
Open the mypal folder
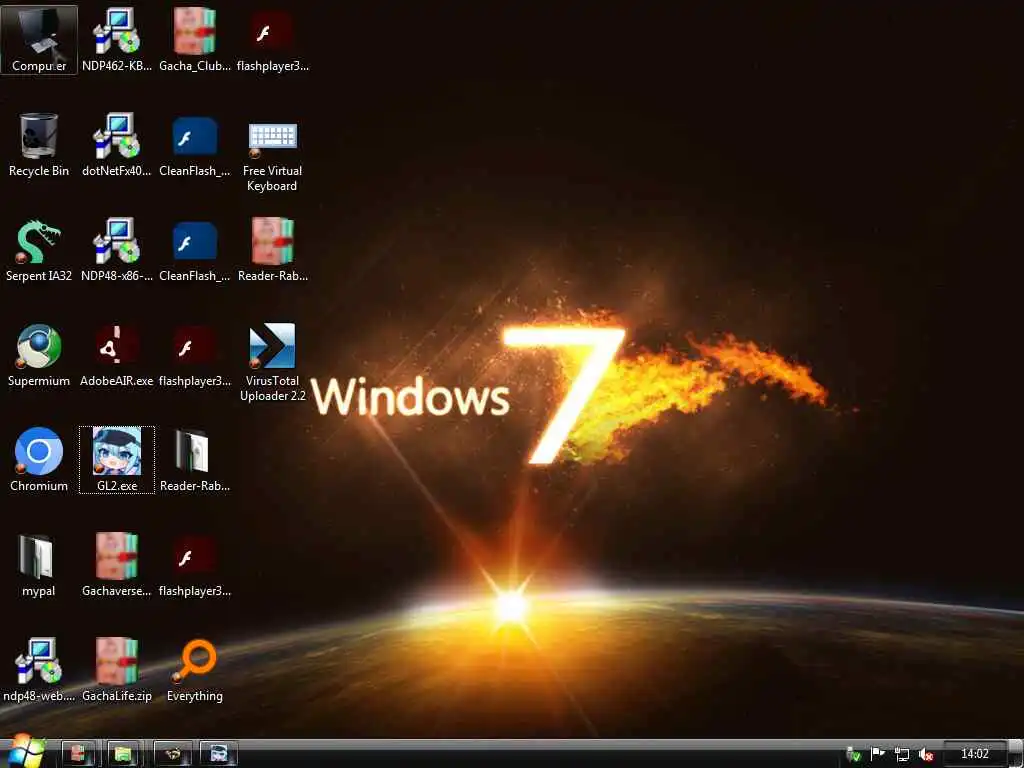[39, 565]
